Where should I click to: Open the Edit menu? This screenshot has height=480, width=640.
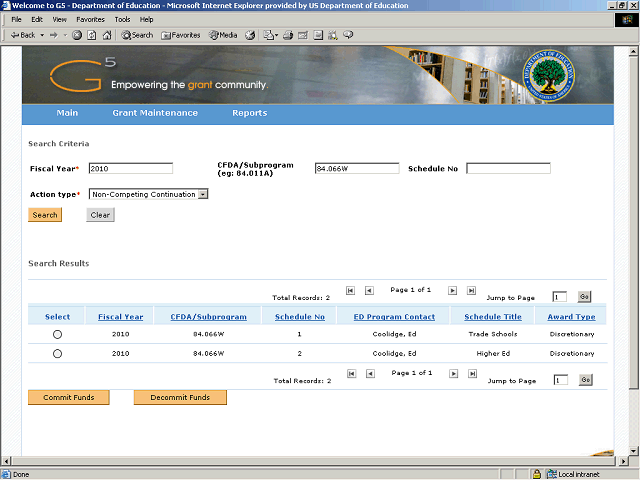pos(37,20)
